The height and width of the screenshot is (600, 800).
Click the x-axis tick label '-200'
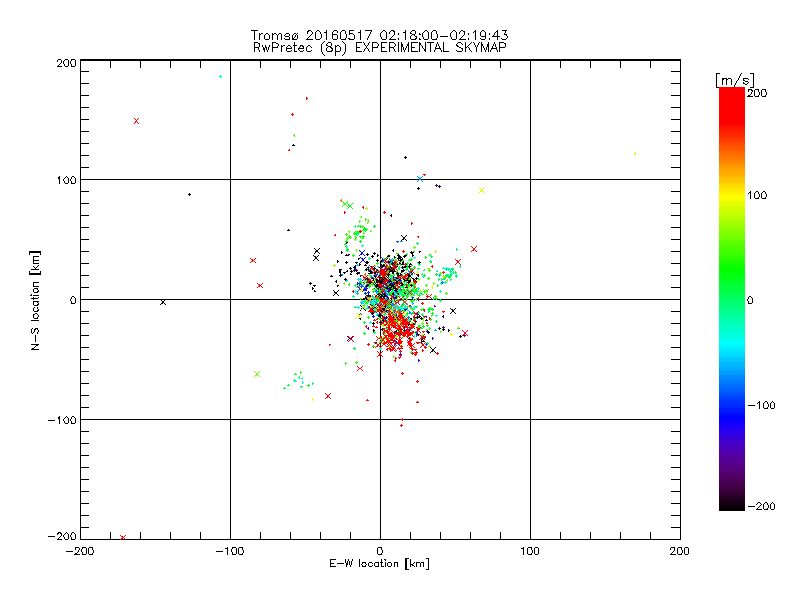(x=80, y=551)
